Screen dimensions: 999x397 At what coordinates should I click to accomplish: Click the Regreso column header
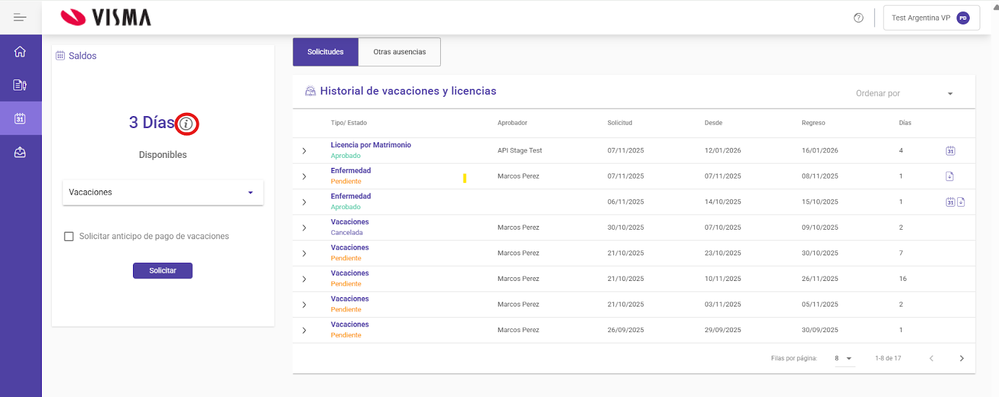[x=813, y=122]
